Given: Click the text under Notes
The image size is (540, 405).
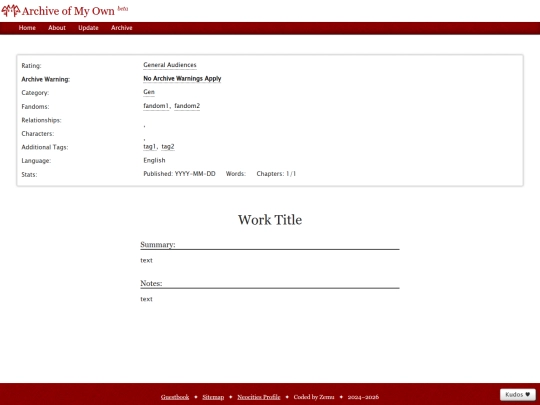Looking at the screenshot, I should point(146,299).
